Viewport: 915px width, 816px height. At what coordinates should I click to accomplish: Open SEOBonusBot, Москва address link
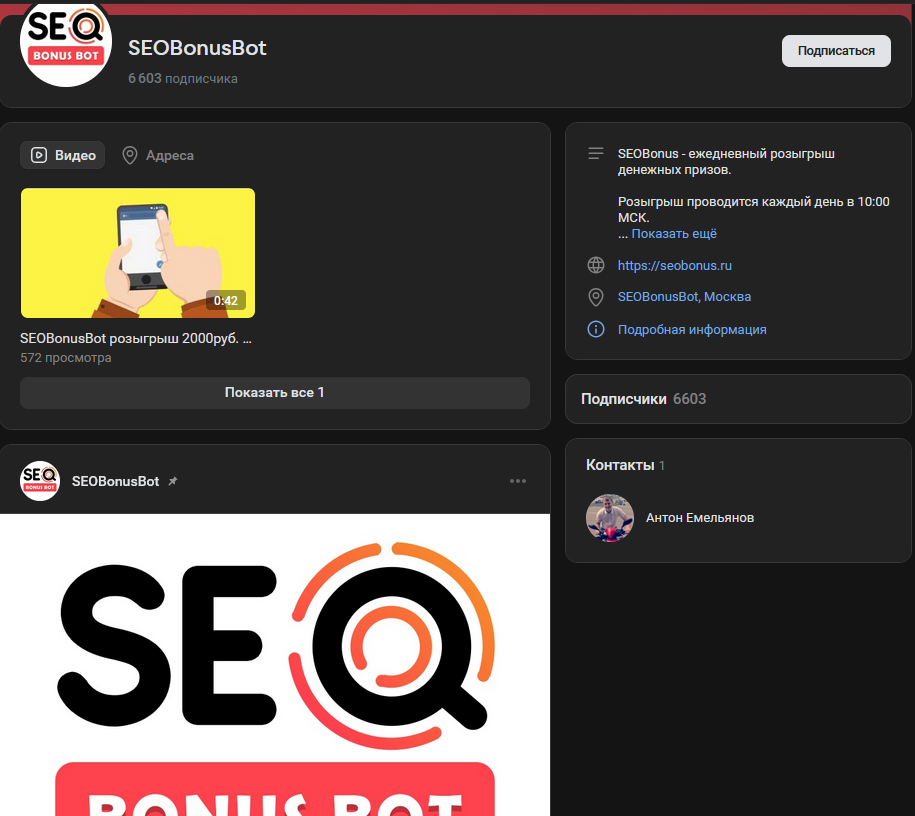click(684, 297)
